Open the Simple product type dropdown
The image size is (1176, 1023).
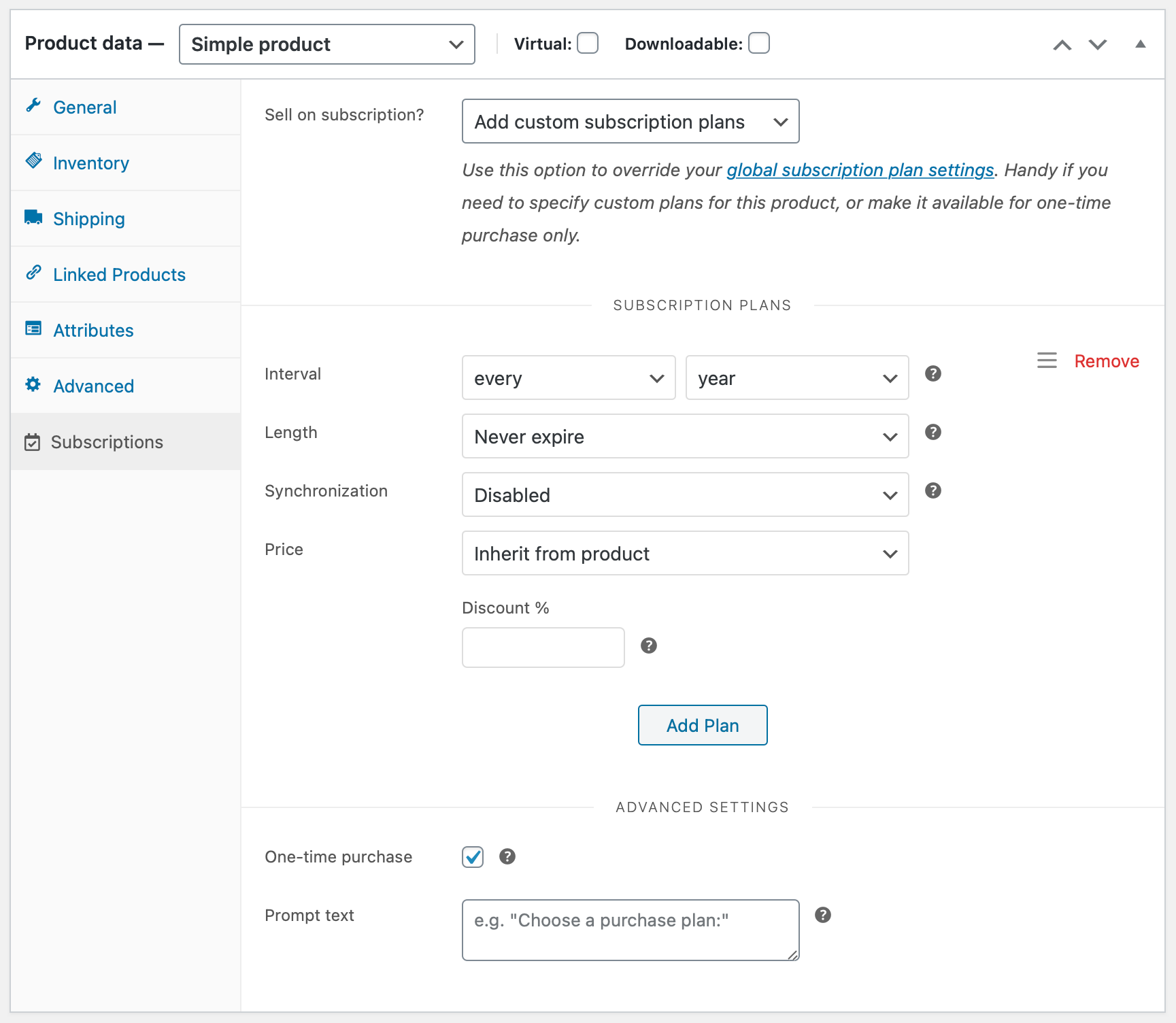click(326, 44)
